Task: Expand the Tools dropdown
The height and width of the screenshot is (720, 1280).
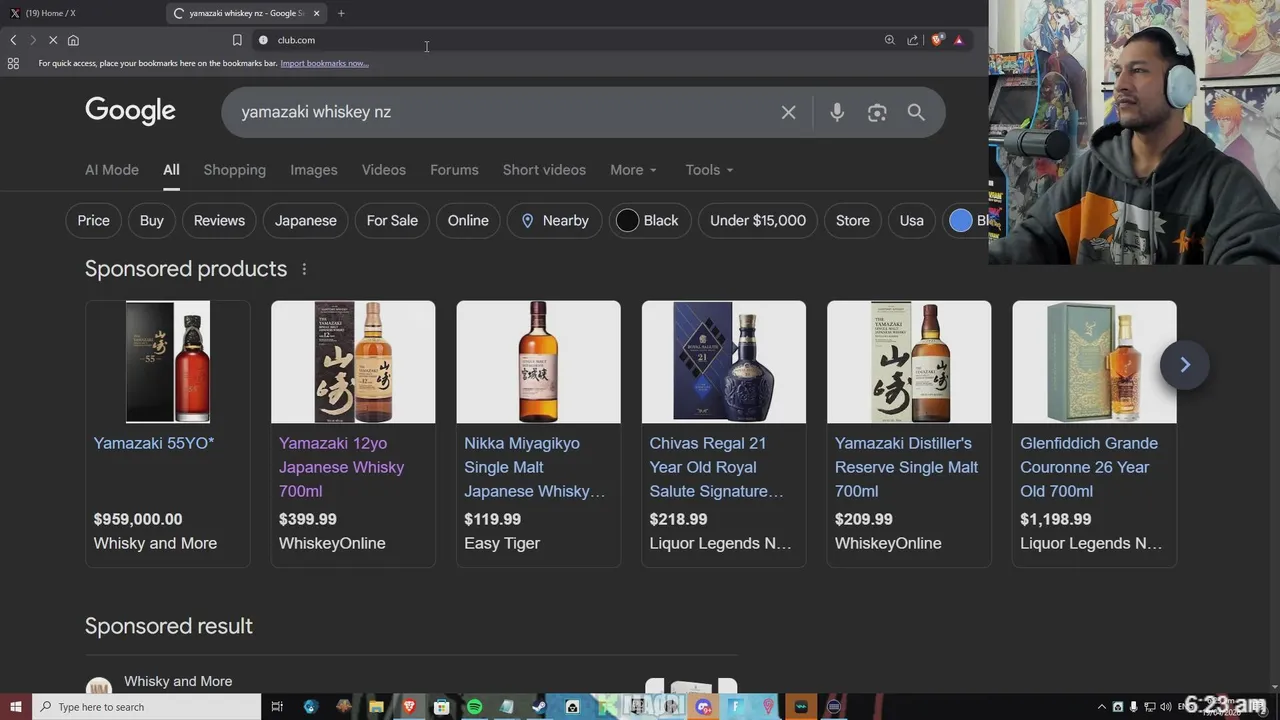Action: [709, 170]
